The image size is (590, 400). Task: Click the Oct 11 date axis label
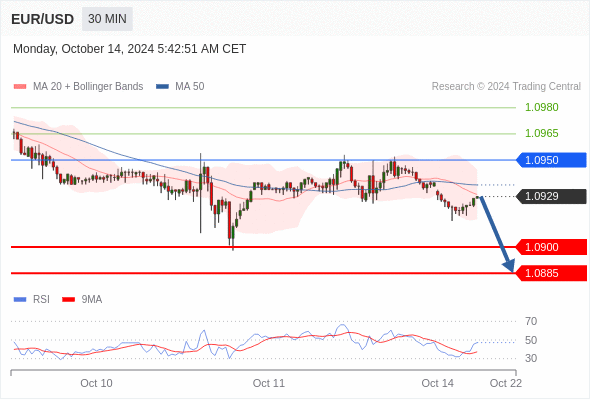[269, 383]
